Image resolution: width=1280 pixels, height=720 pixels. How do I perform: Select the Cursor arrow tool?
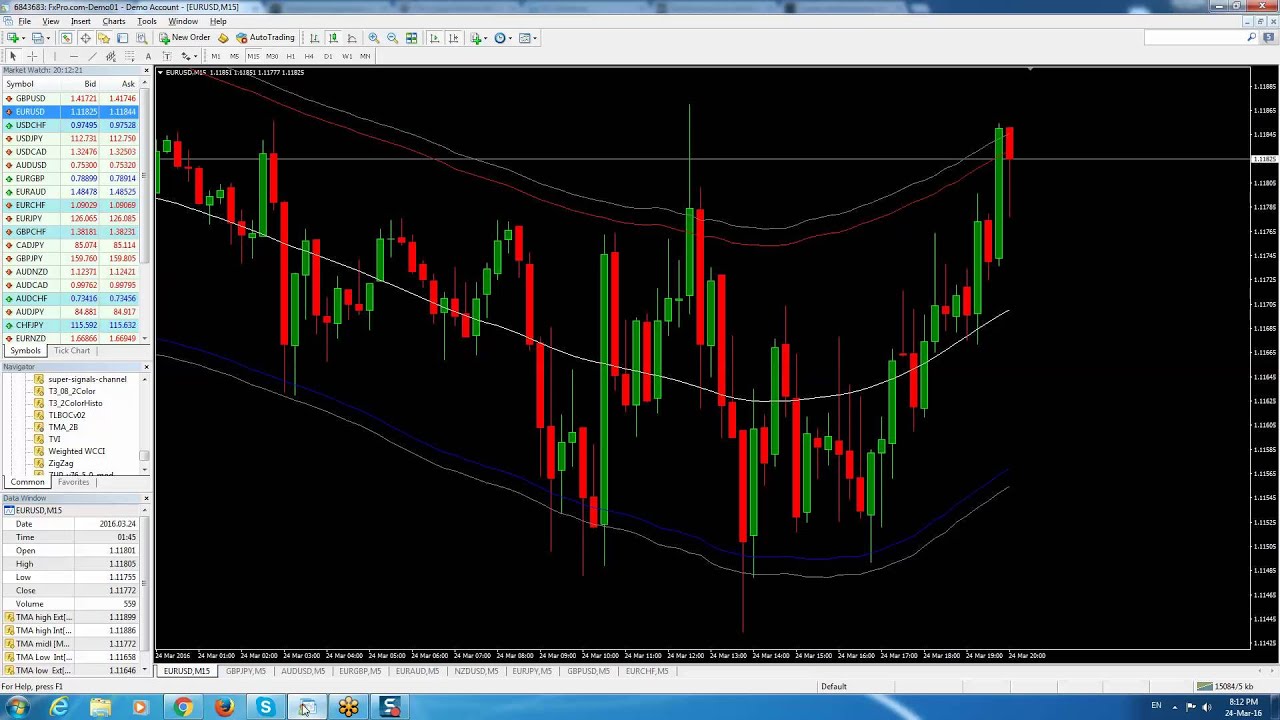[13, 56]
